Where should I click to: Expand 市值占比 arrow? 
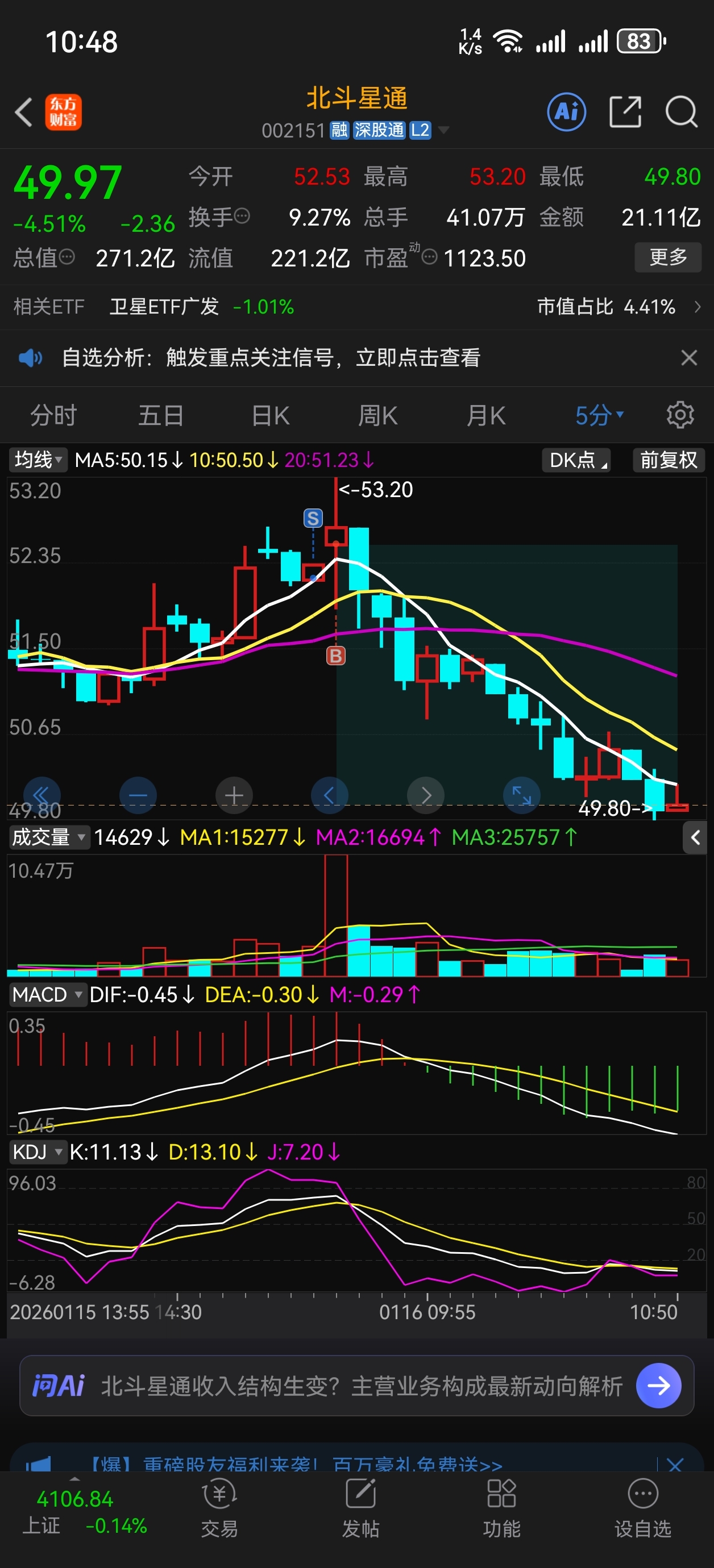point(698,307)
